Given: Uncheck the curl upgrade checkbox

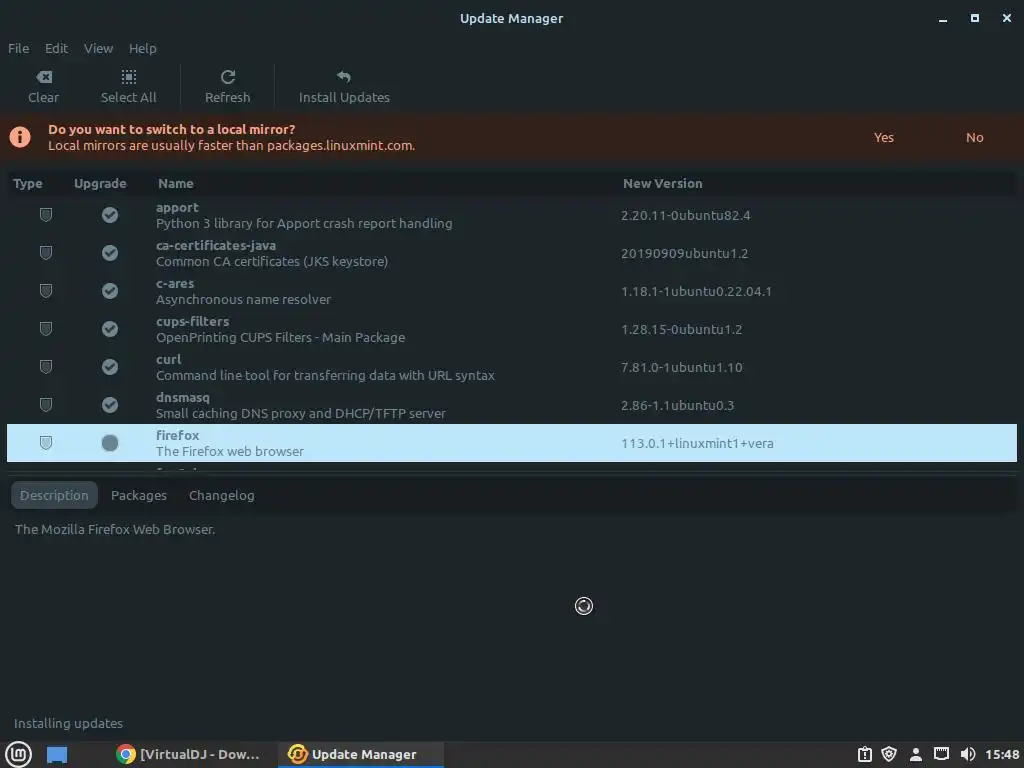Looking at the screenshot, I should click(110, 367).
